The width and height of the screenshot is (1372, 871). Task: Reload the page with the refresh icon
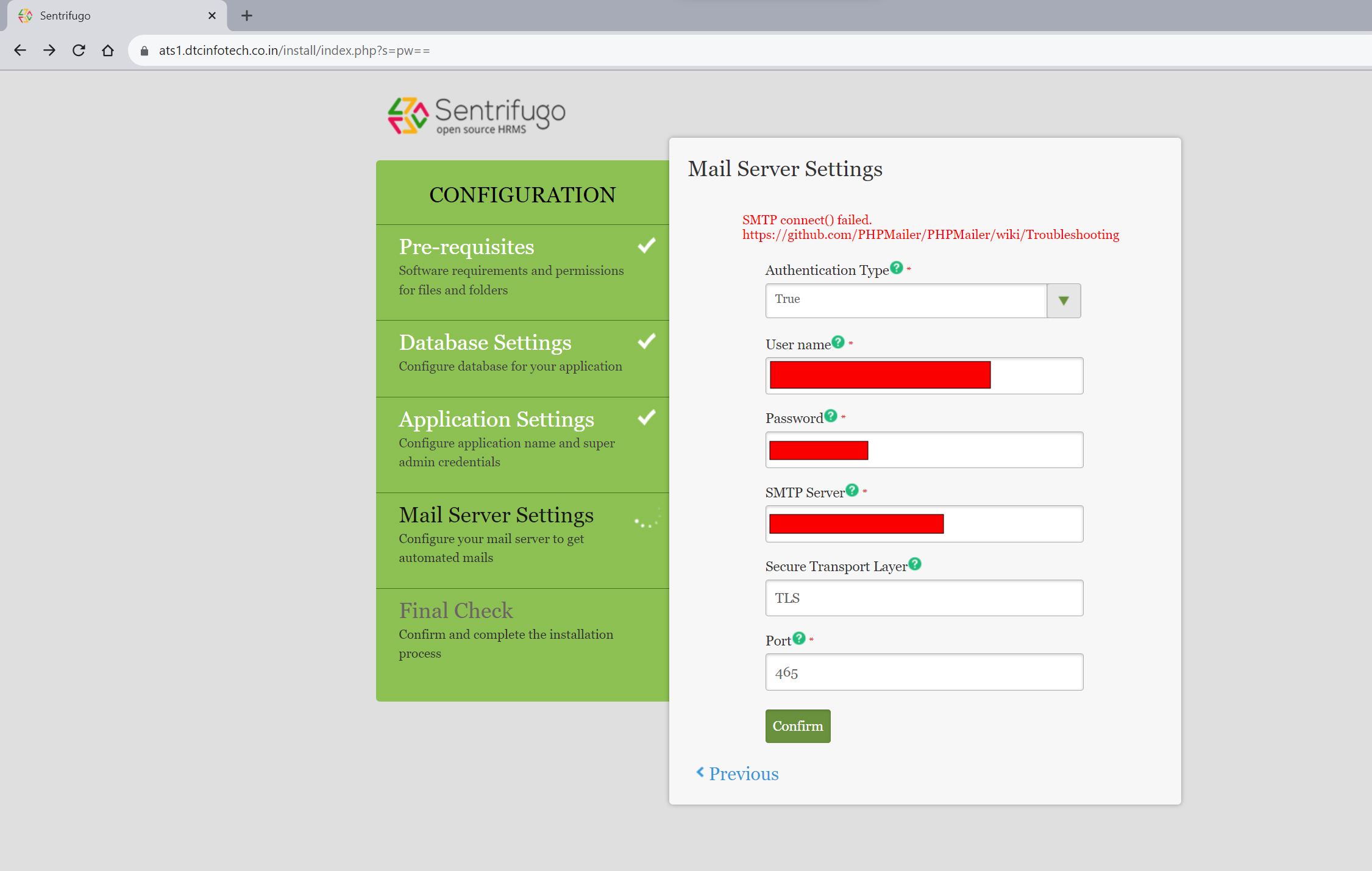[x=79, y=50]
